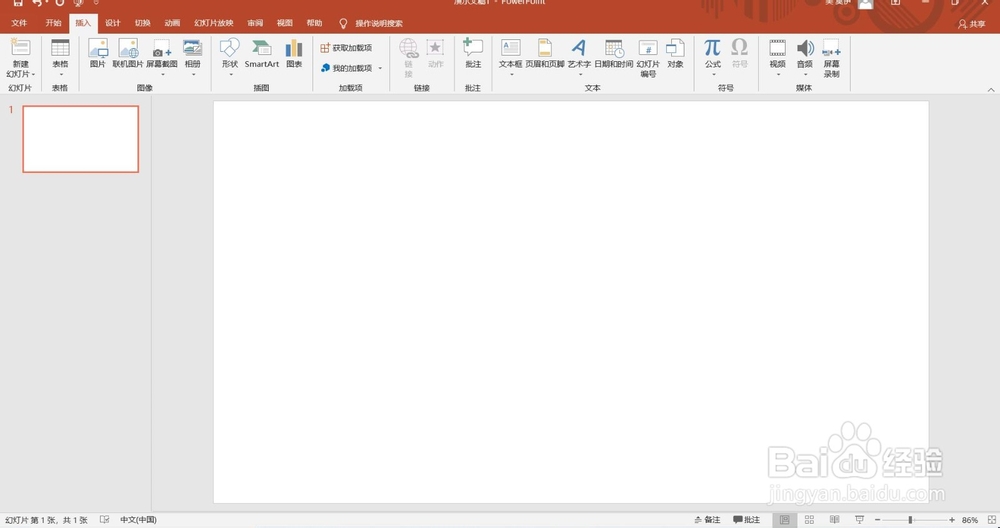The image size is (1000, 528).
Task: Switch to slide sorter view
Action: coord(809,520)
